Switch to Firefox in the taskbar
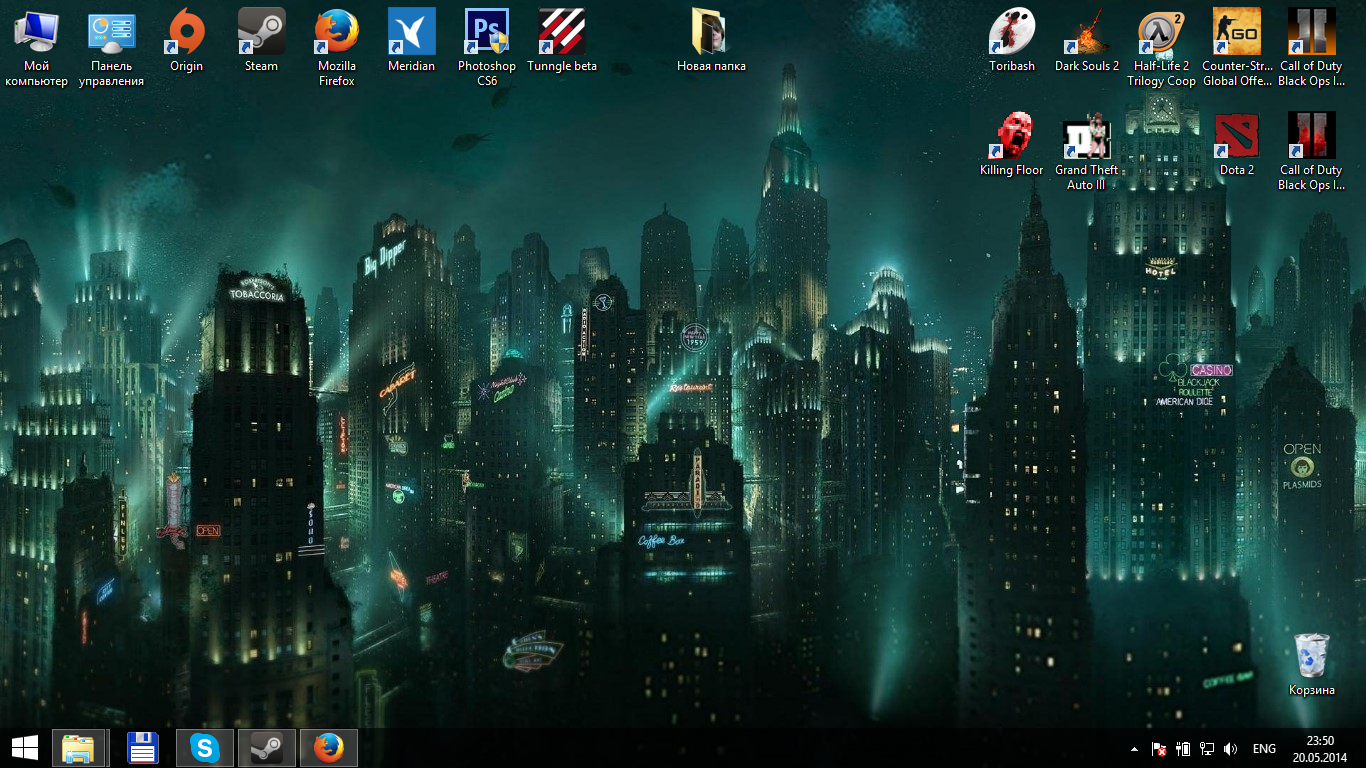Image resolution: width=1366 pixels, height=768 pixels. pos(328,748)
